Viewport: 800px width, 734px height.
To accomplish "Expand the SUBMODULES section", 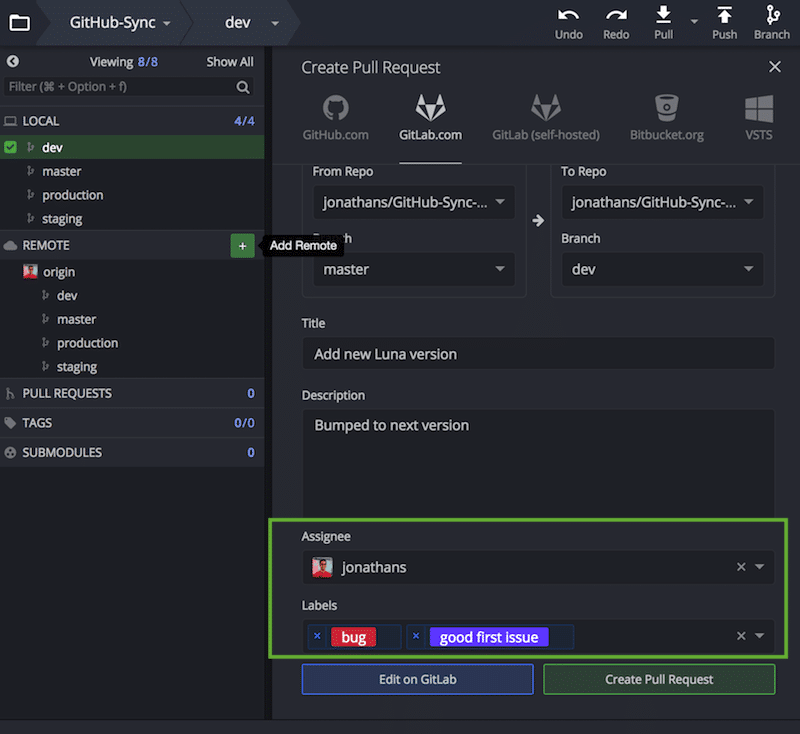I will [x=132, y=452].
